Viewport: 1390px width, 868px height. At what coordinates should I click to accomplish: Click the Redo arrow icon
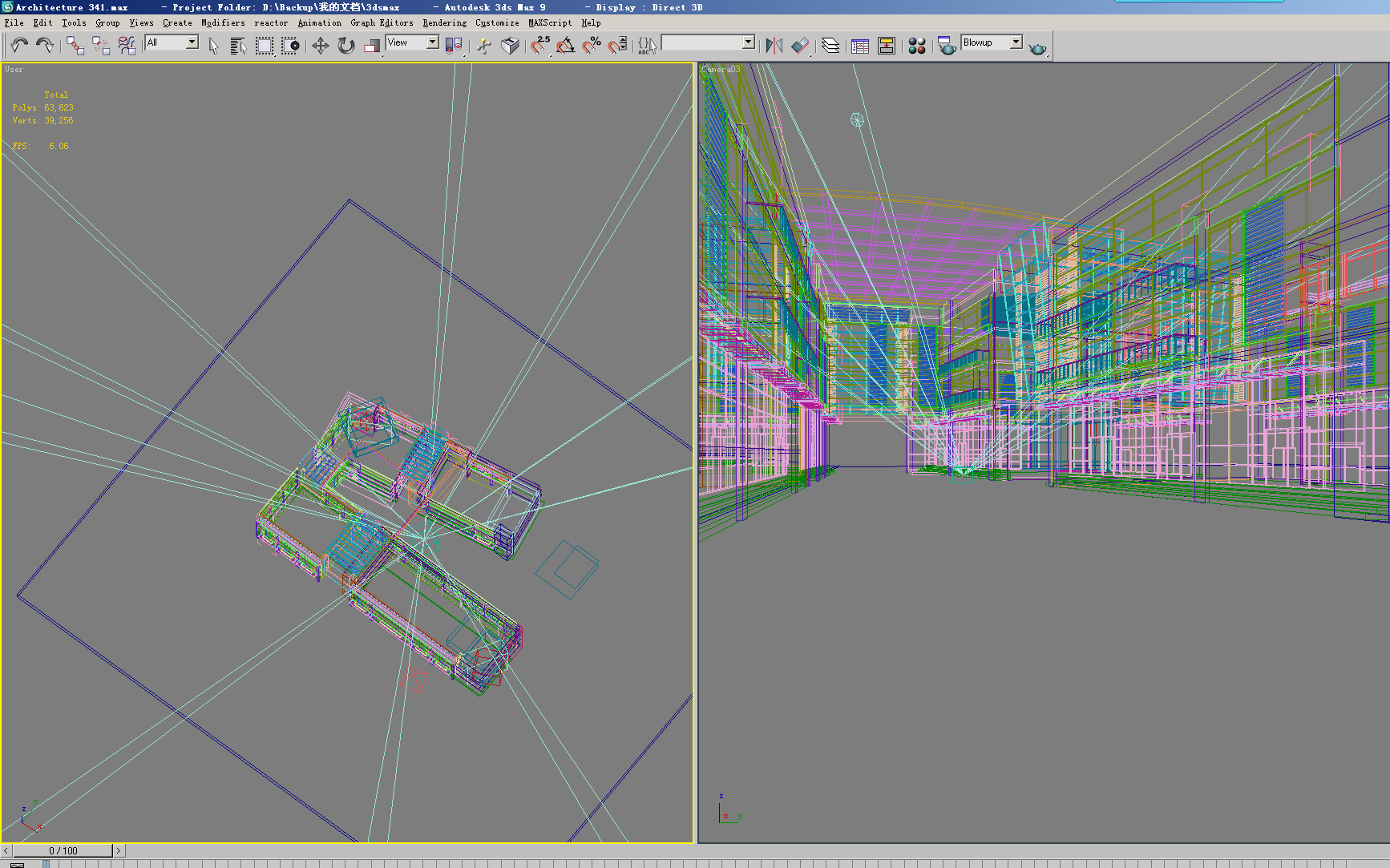click(45, 45)
